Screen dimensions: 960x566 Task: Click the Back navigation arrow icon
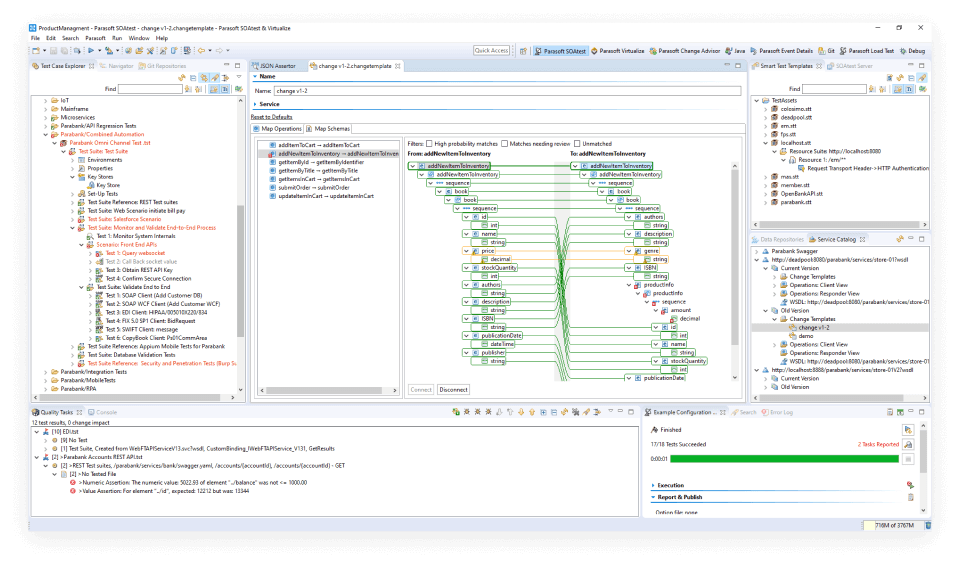click(x=201, y=51)
